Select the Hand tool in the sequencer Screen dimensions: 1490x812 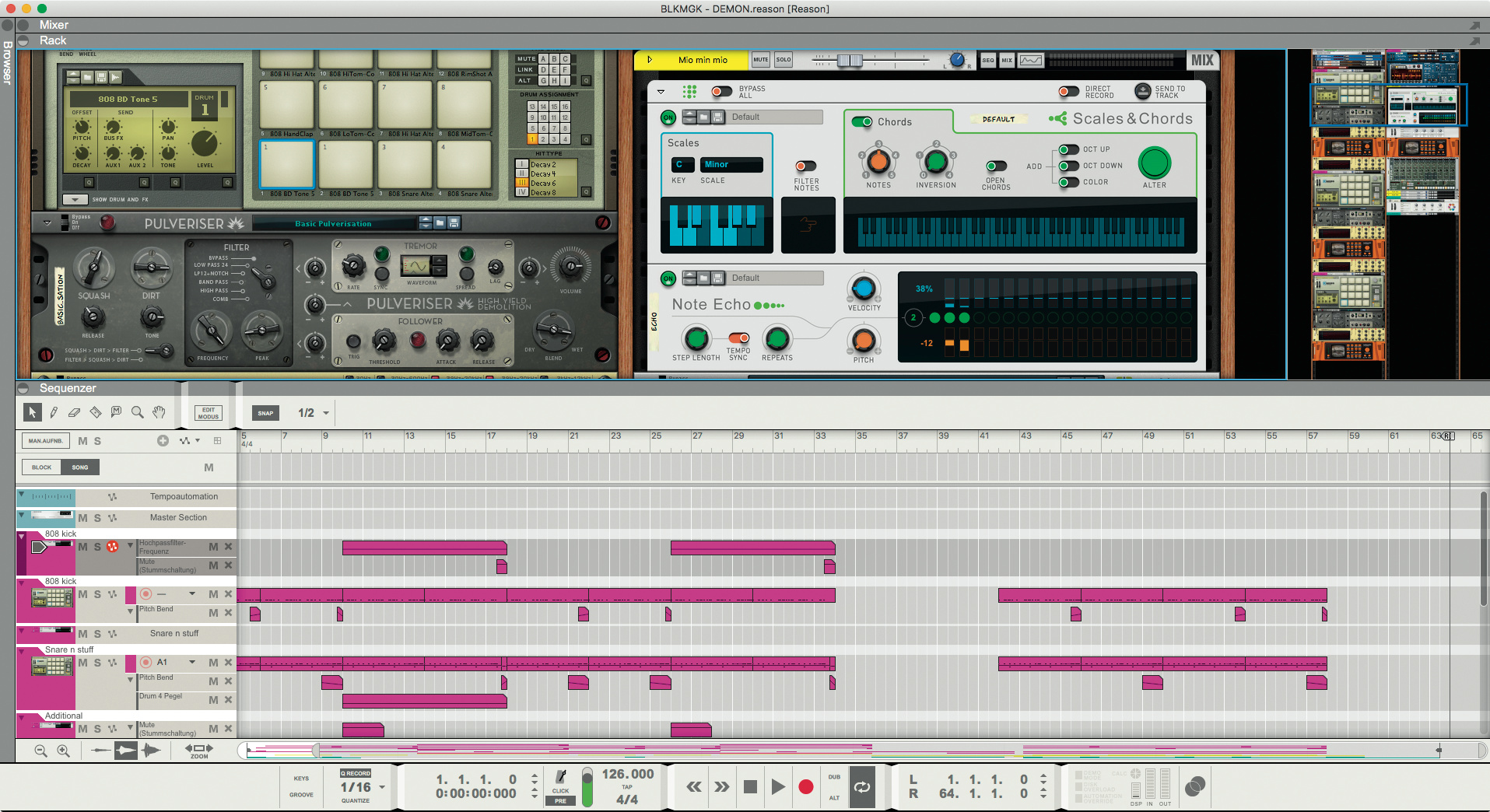tap(159, 412)
